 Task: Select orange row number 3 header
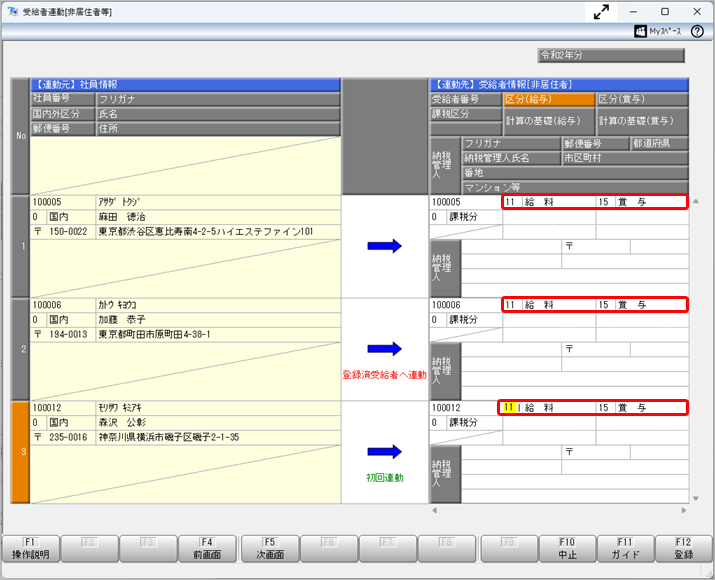pyautogui.click(x=21, y=452)
